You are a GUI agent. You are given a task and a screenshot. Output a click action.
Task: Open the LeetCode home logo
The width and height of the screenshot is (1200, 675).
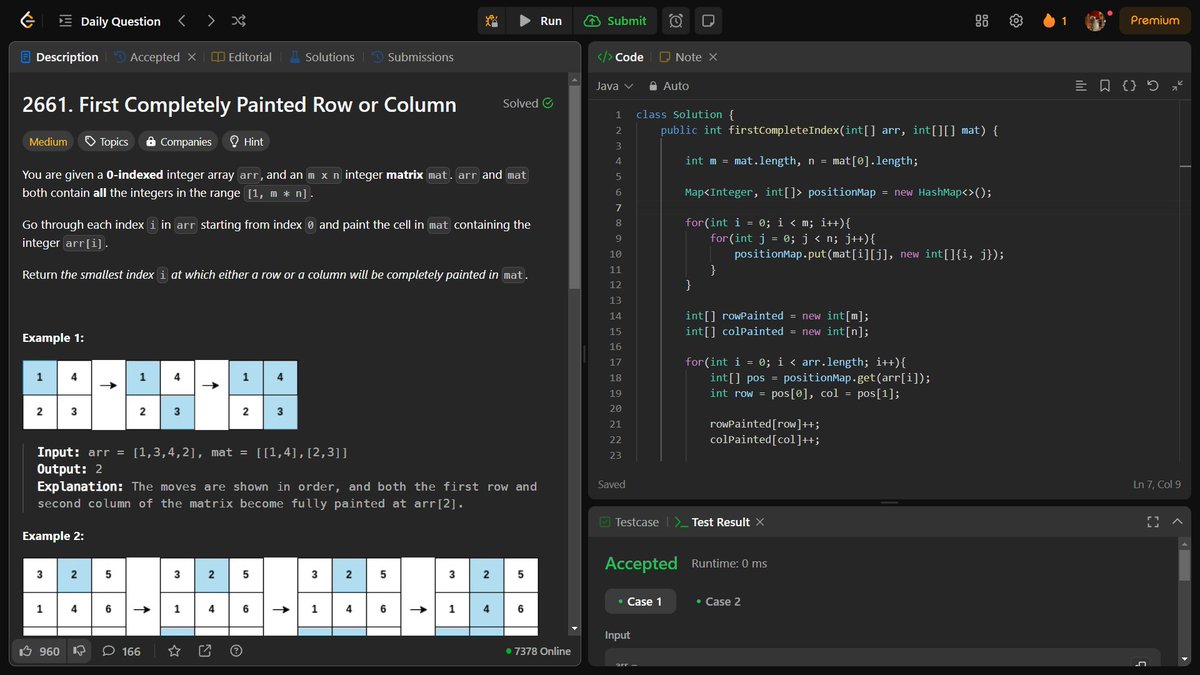pos(27,20)
